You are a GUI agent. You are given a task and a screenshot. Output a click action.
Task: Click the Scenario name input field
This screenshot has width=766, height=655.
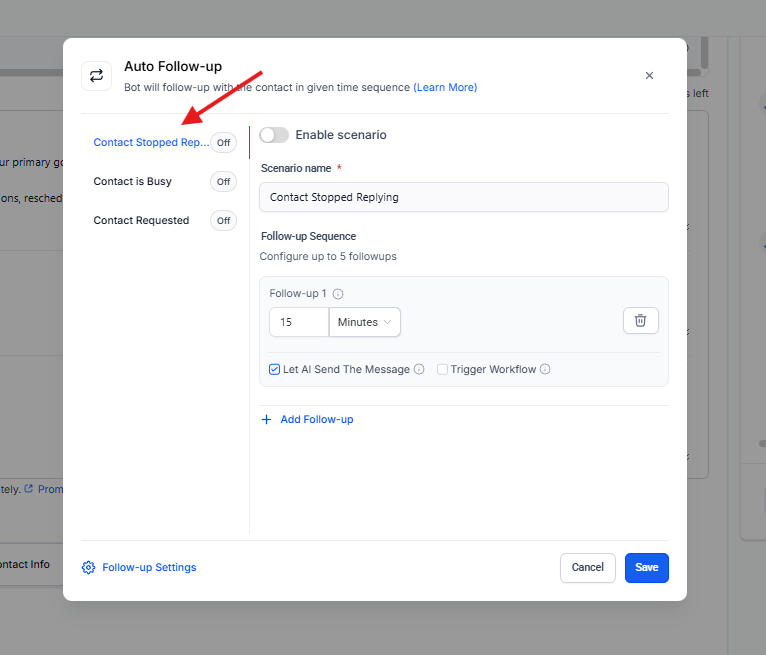463,197
